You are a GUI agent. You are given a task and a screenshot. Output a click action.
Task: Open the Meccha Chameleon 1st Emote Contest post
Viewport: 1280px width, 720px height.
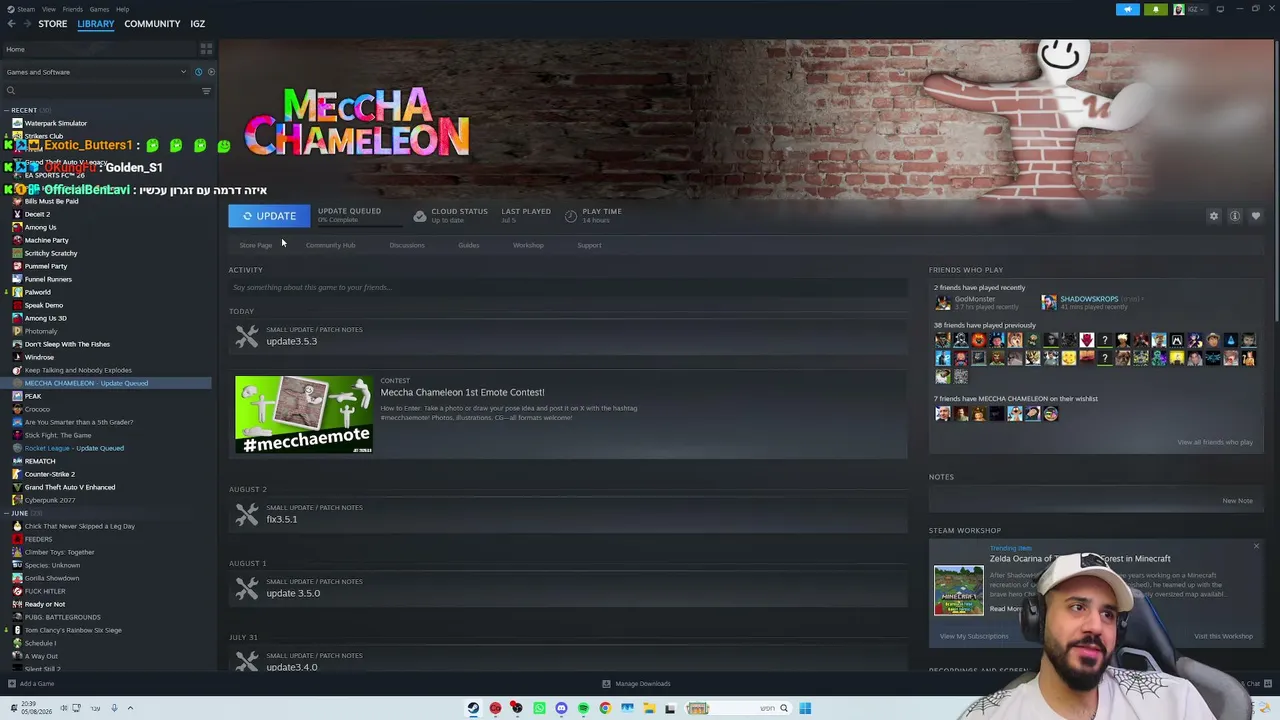462,392
